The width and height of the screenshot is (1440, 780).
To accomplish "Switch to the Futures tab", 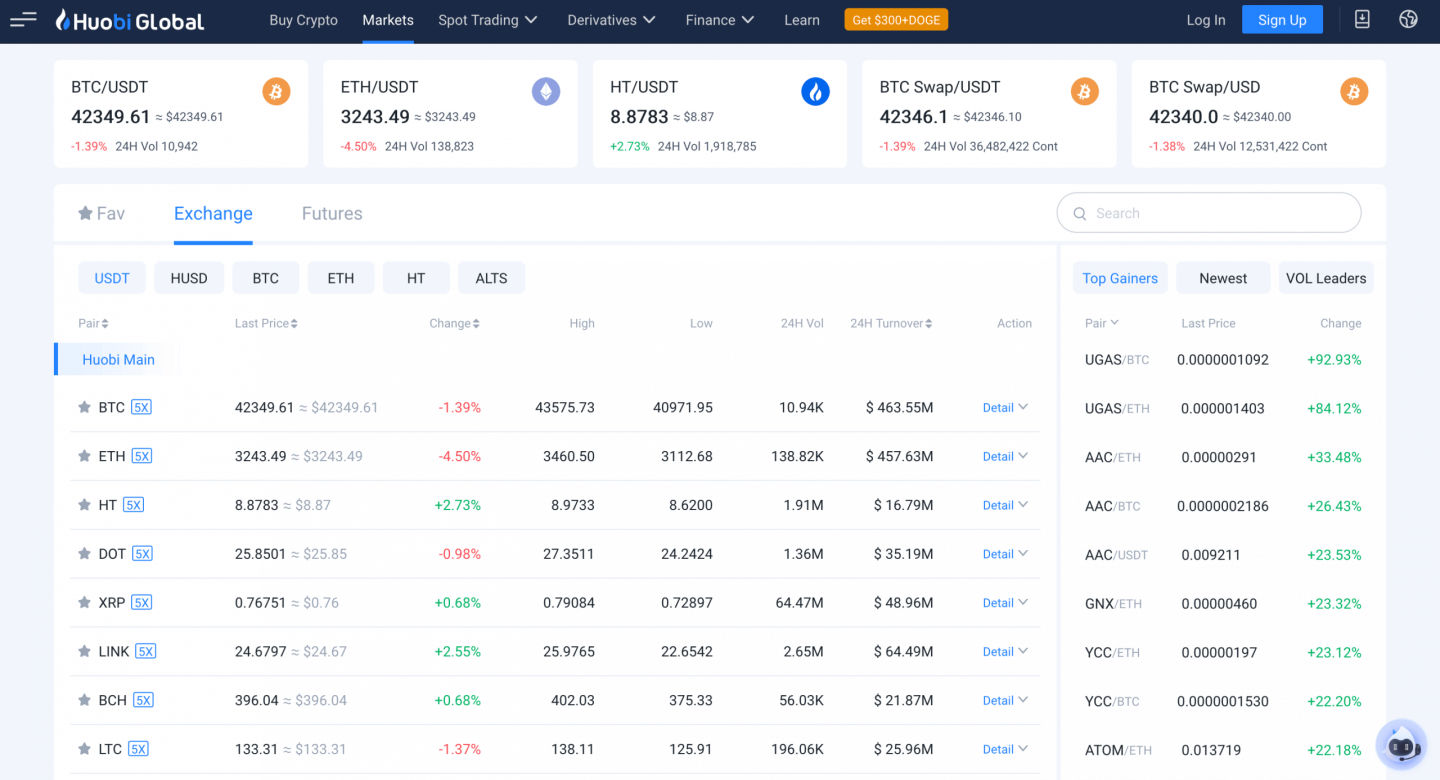I will (x=332, y=213).
